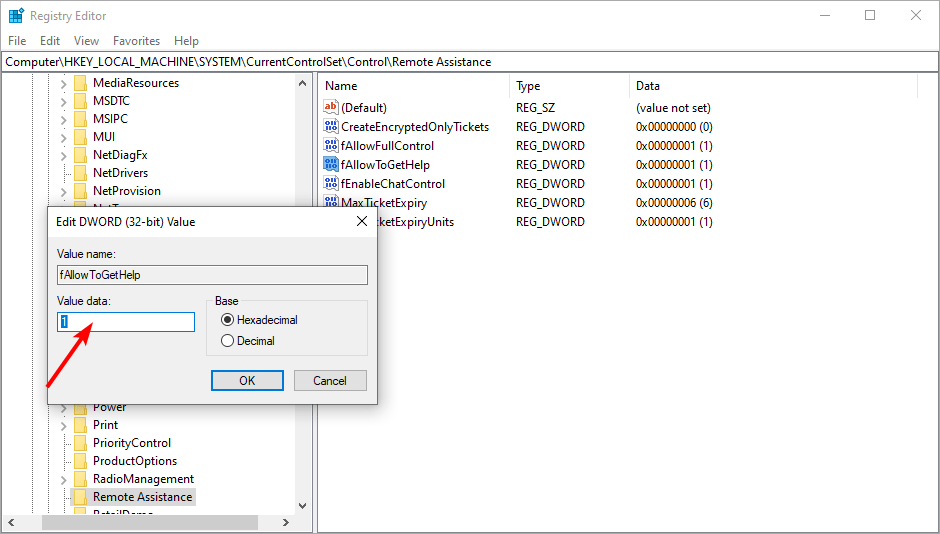Click the NetDiagFx folder icon
The image size is (940, 534).
[x=80, y=155]
